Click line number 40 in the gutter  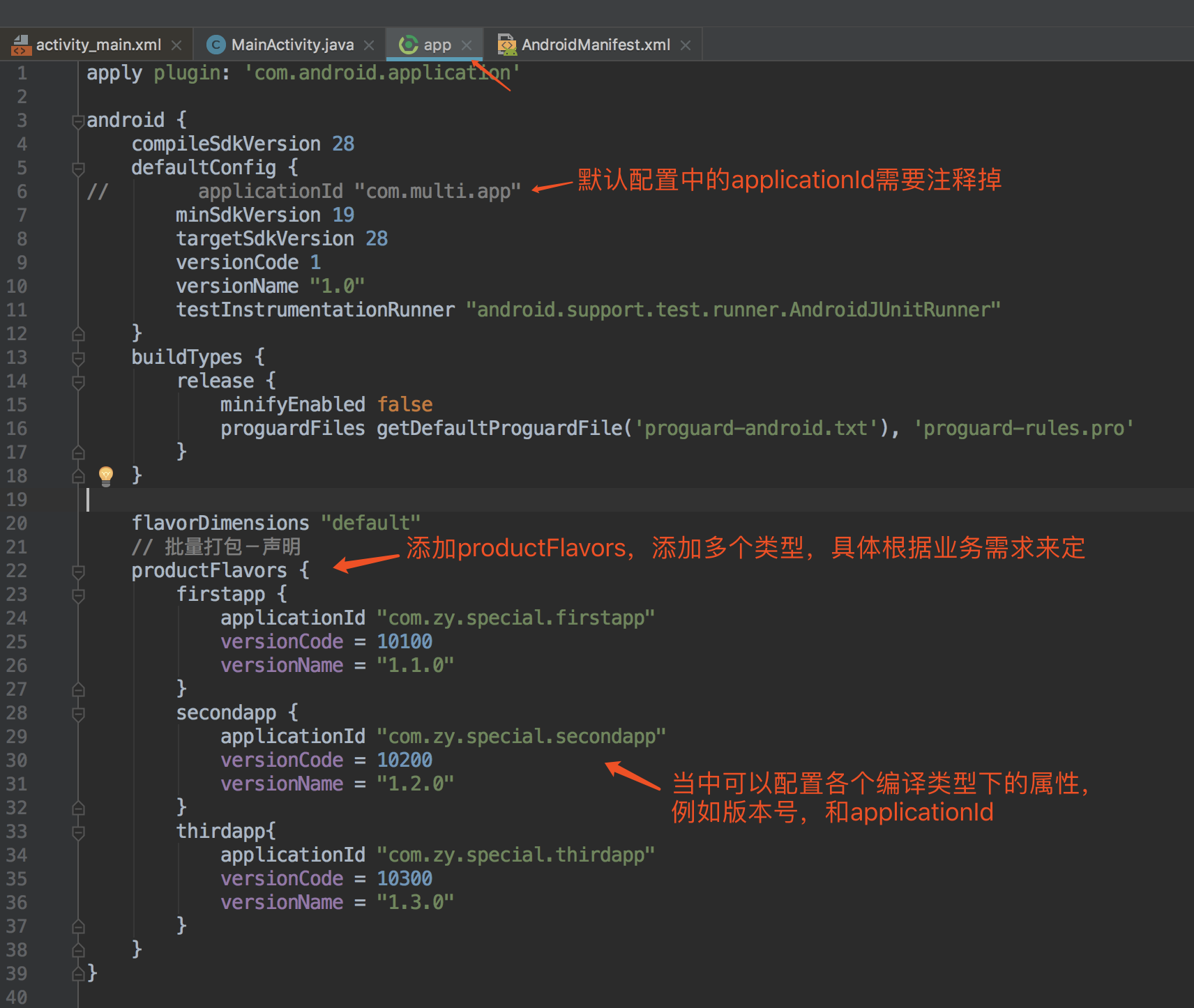point(17,998)
